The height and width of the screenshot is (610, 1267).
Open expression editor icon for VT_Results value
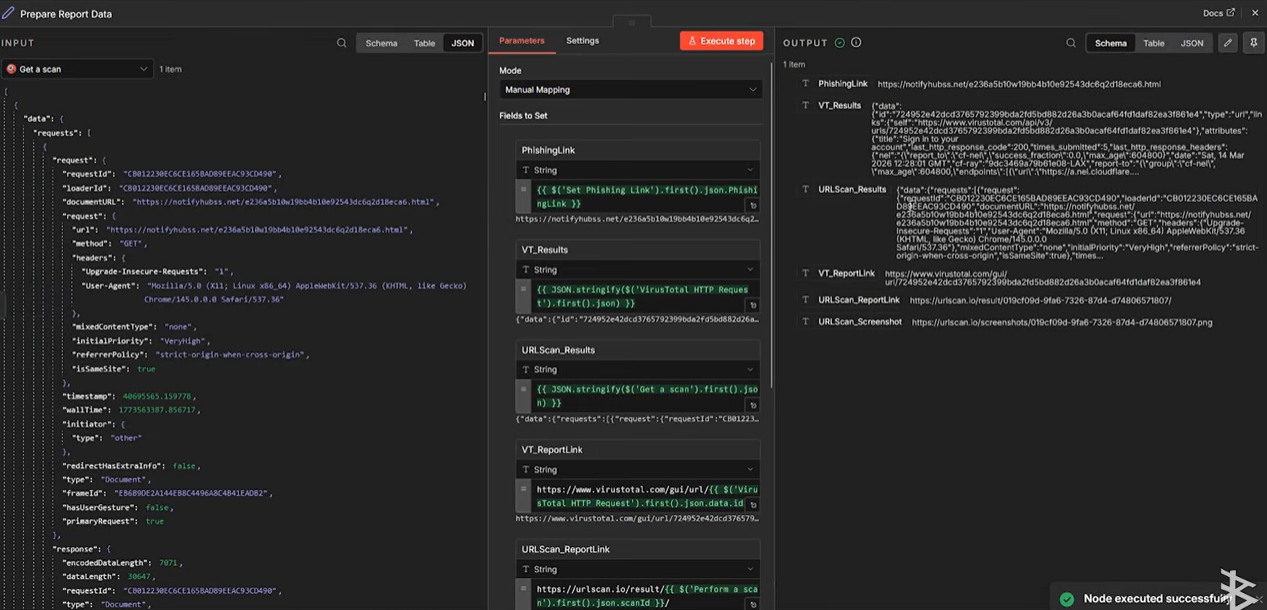tap(753, 304)
